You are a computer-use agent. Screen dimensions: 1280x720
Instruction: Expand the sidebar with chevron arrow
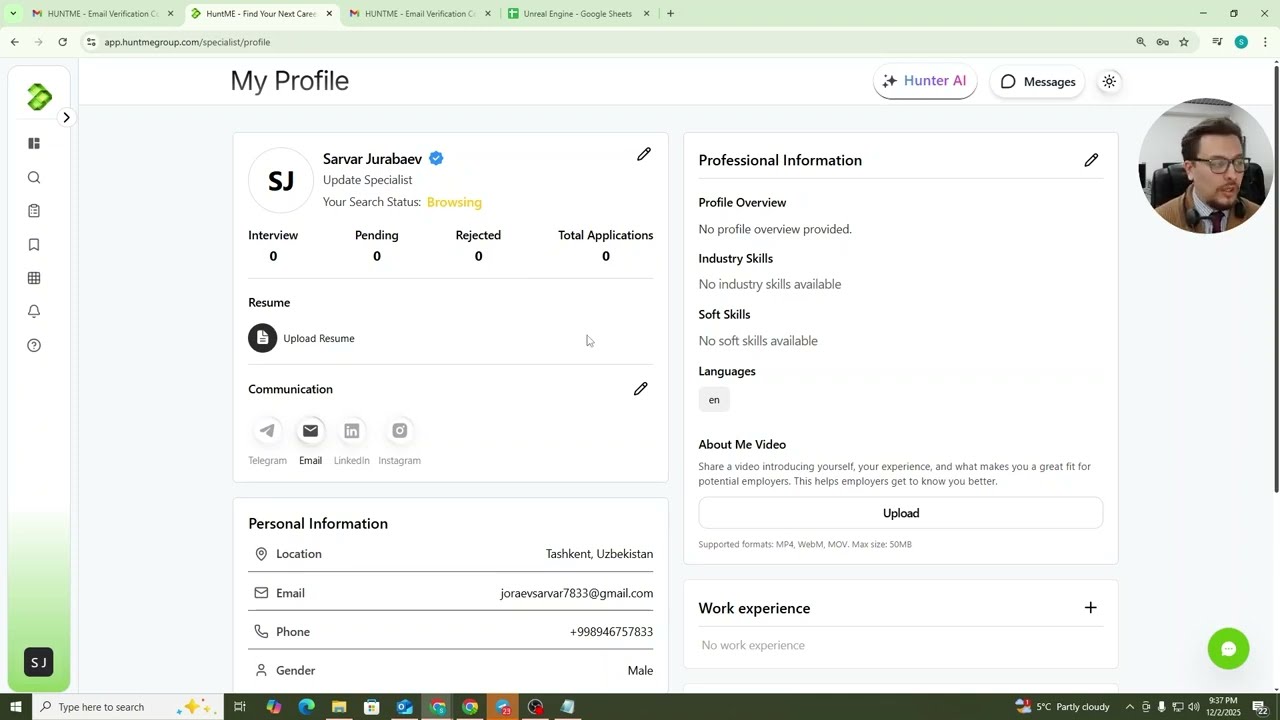click(66, 118)
